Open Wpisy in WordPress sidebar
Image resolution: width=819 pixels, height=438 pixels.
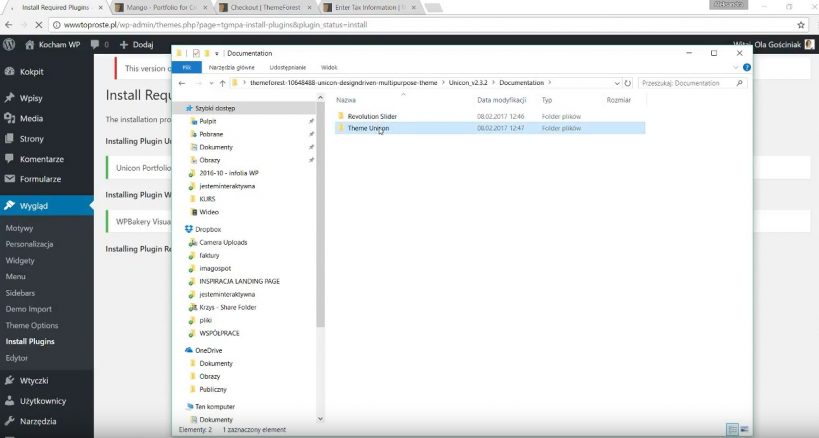pyautogui.click(x=31, y=98)
